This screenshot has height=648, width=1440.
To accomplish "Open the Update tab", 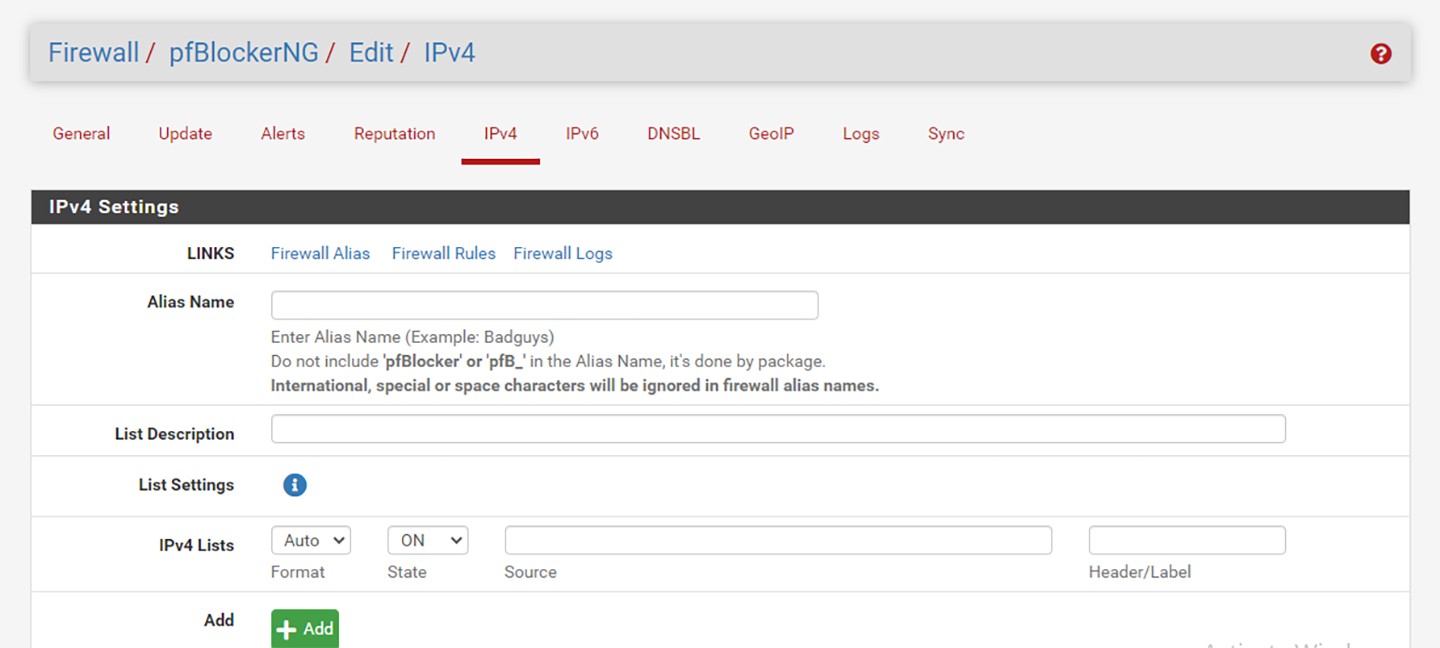I will (185, 134).
